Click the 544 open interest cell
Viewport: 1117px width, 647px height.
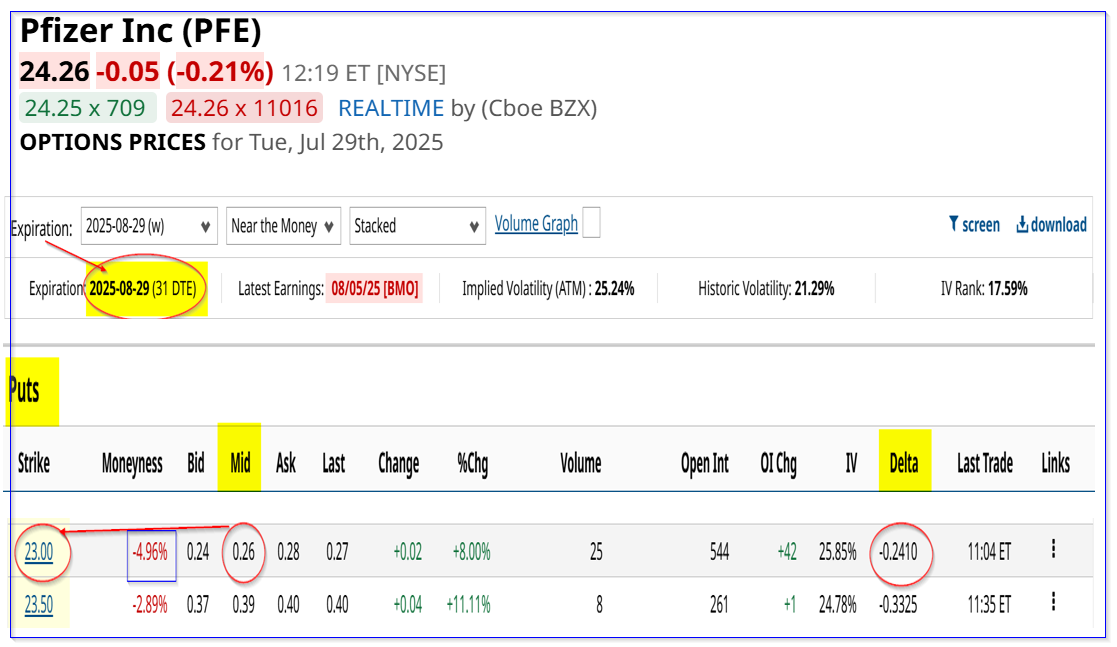pos(719,552)
